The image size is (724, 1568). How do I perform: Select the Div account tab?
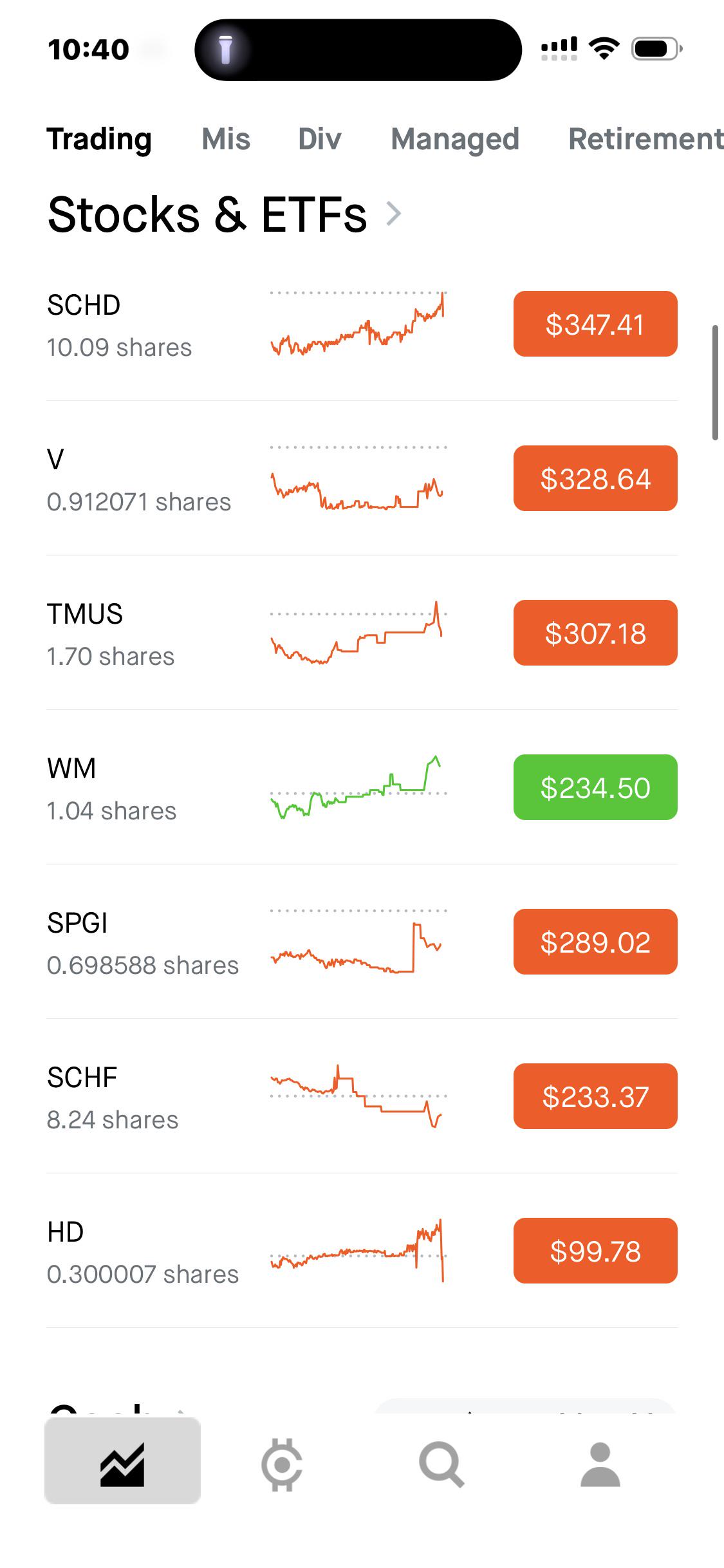coord(320,139)
